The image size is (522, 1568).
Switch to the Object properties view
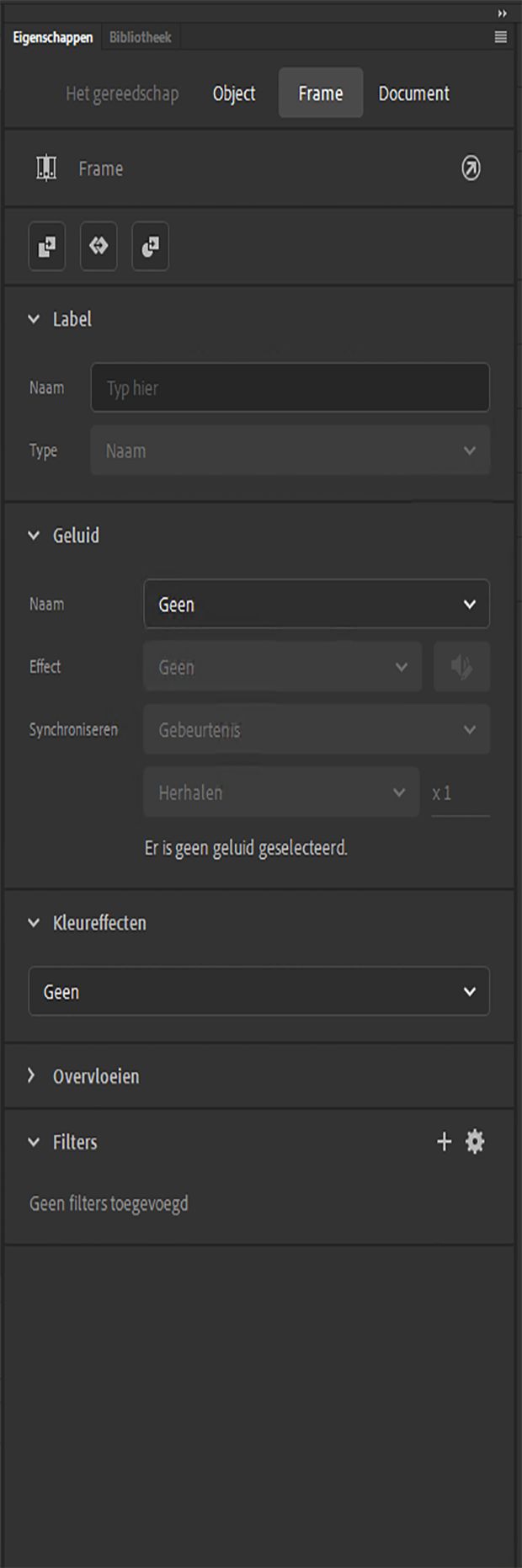click(x=233, y=93)
